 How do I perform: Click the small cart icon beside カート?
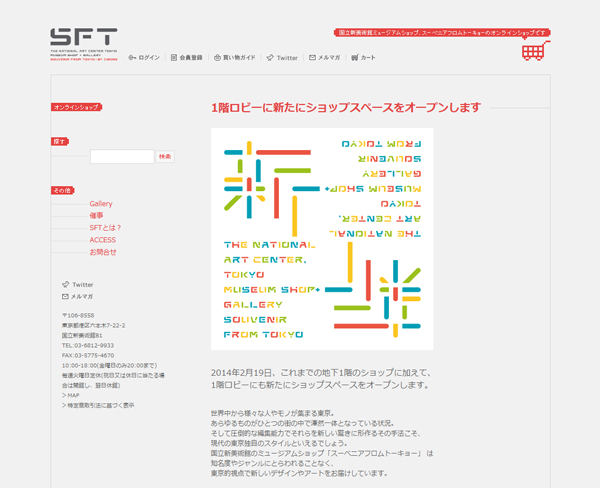click(x=355, y=57)
